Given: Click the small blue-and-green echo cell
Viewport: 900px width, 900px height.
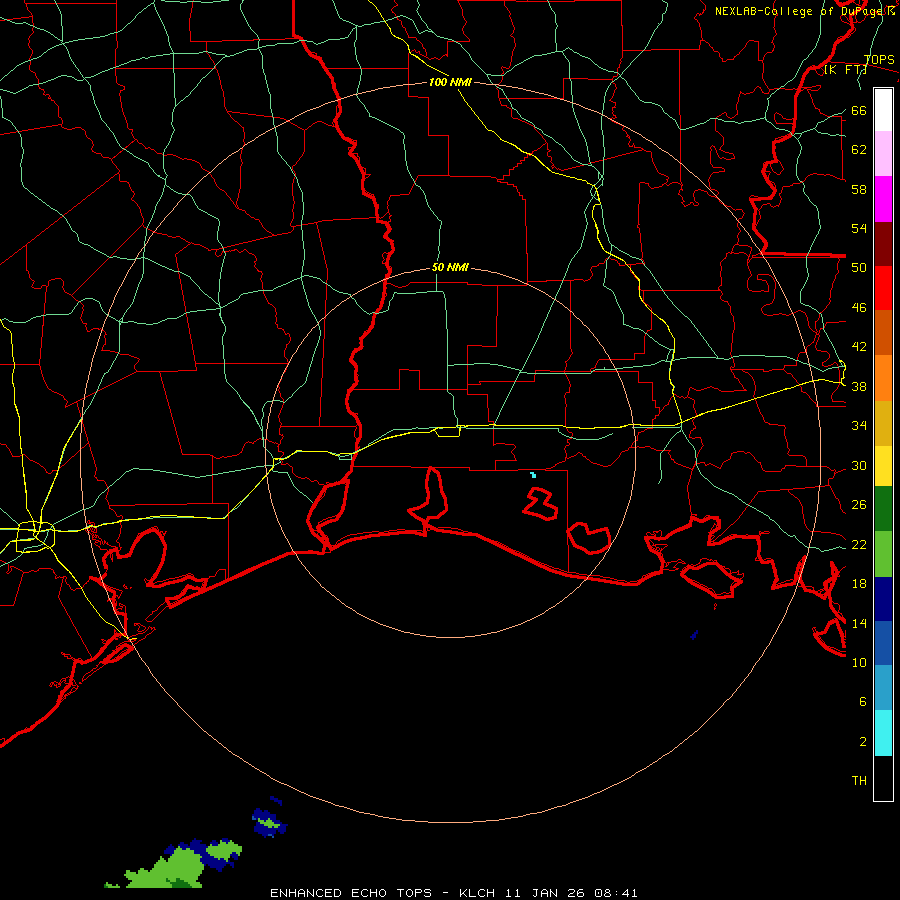Looking at the screenshot, I should [x=269, y=823].
